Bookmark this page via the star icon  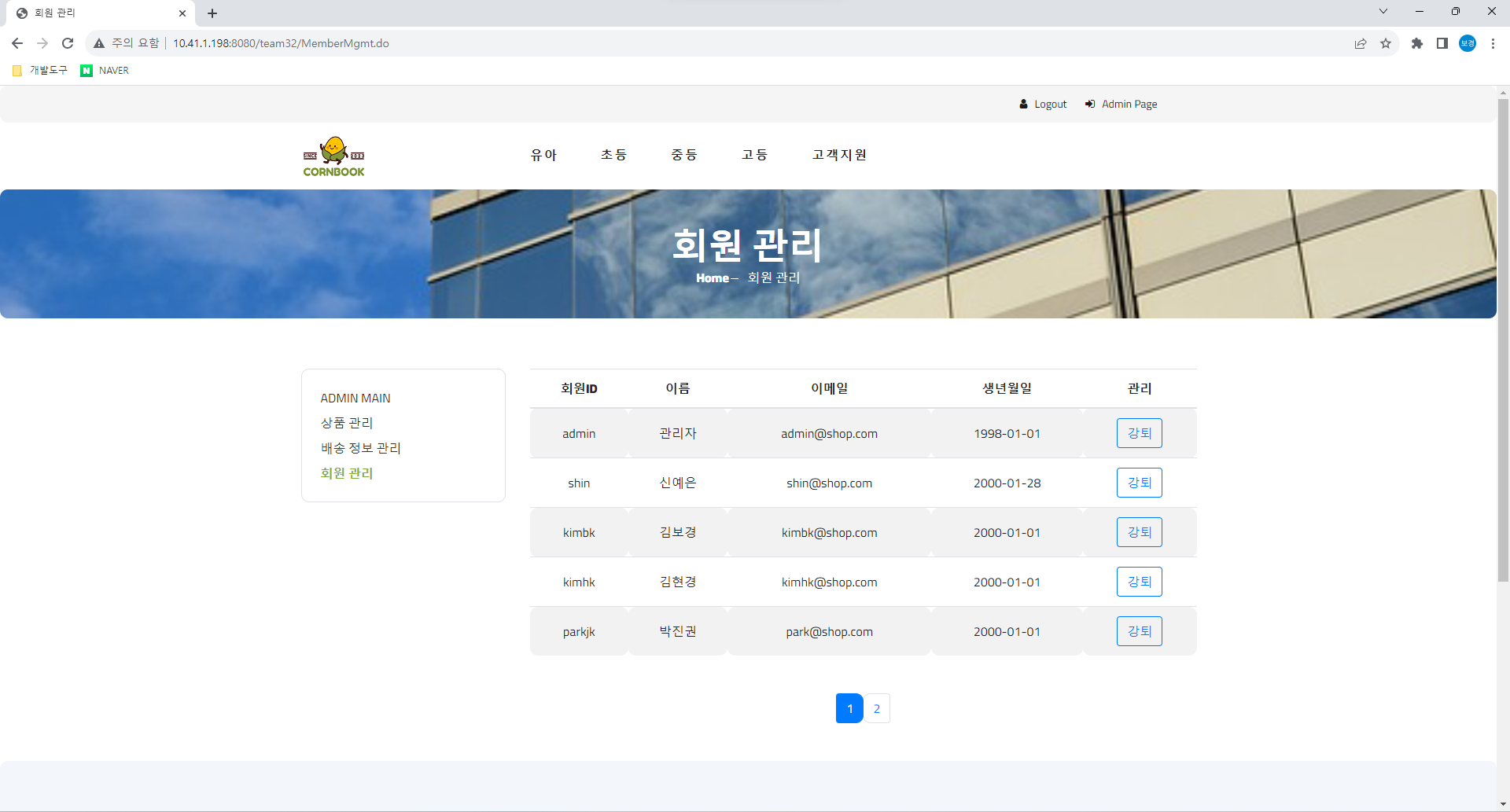tap(1387, 43)
